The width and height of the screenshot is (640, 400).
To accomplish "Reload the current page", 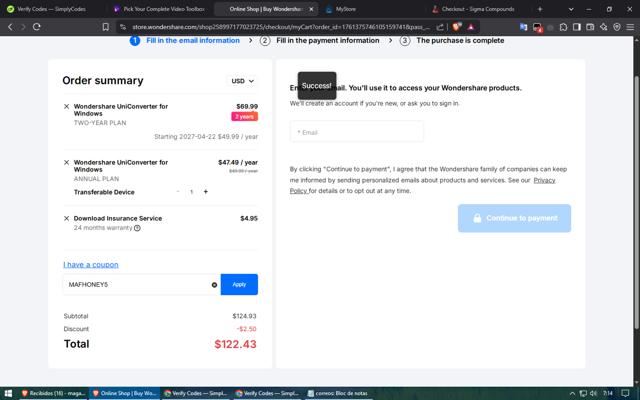I will [x=37, y=27].
